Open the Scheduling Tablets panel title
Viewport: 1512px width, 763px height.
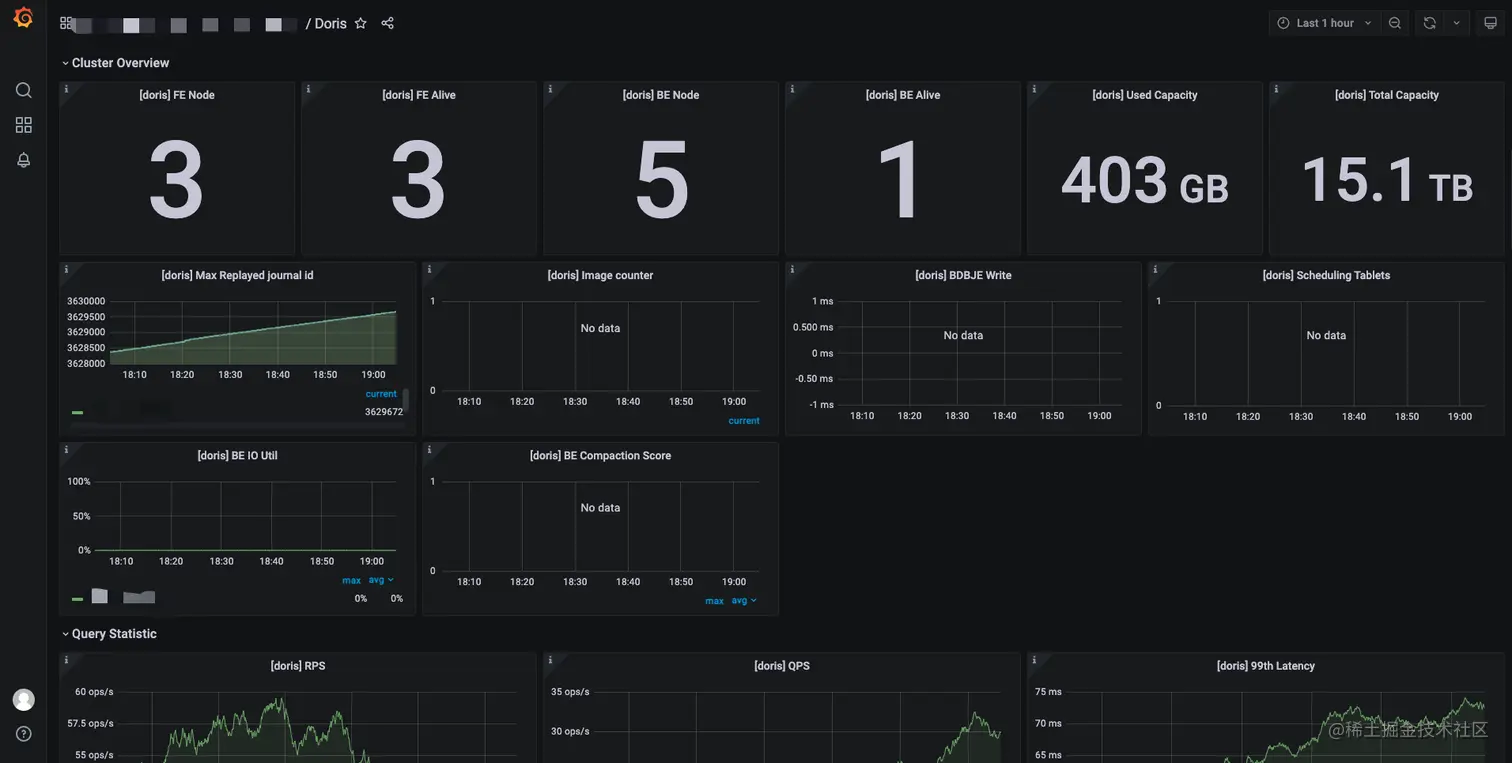pyautogui.click(x=1326, y=275)
